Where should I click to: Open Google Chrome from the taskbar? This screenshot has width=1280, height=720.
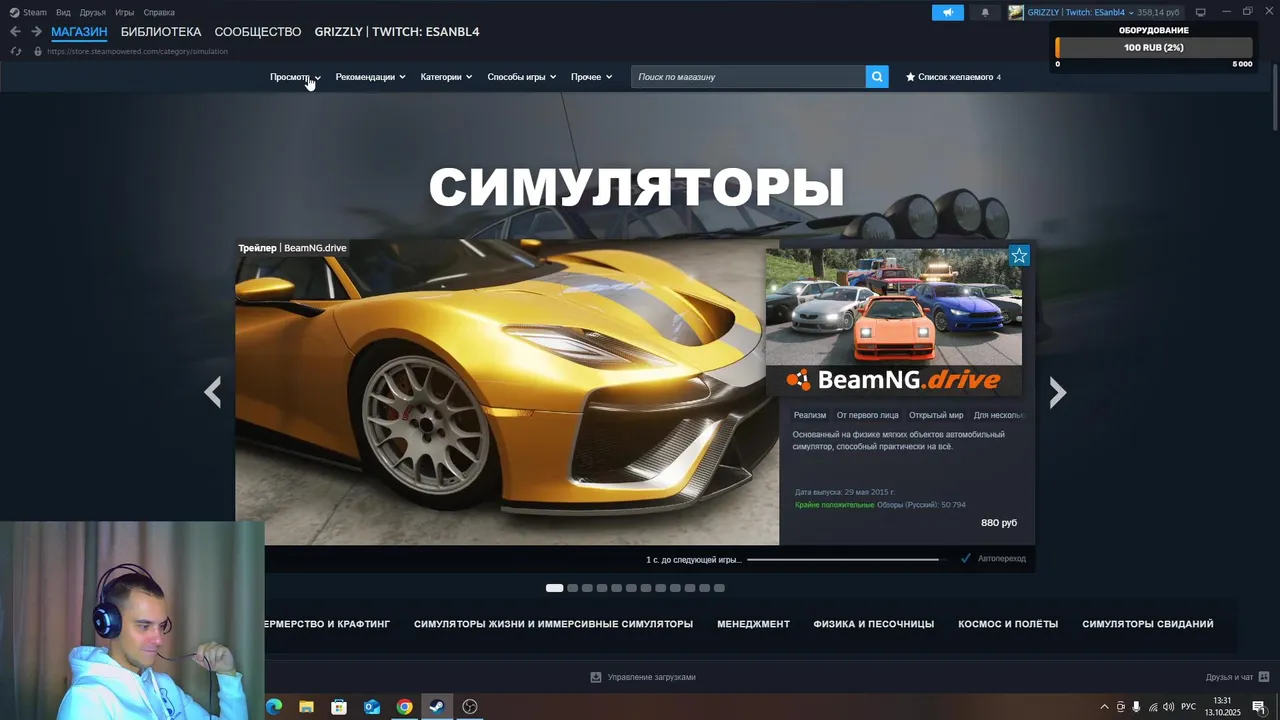click(404, 707)
